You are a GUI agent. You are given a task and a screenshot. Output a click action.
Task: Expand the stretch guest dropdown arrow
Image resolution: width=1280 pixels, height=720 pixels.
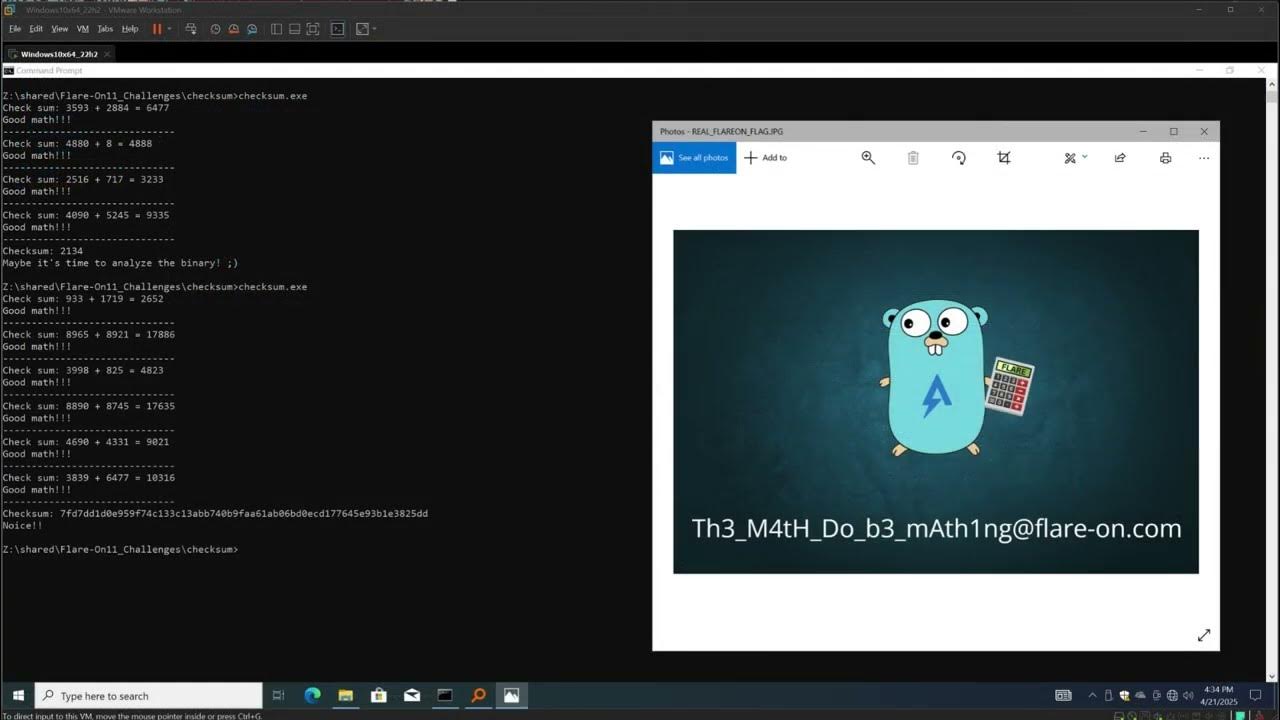click(x=374, y=29)
